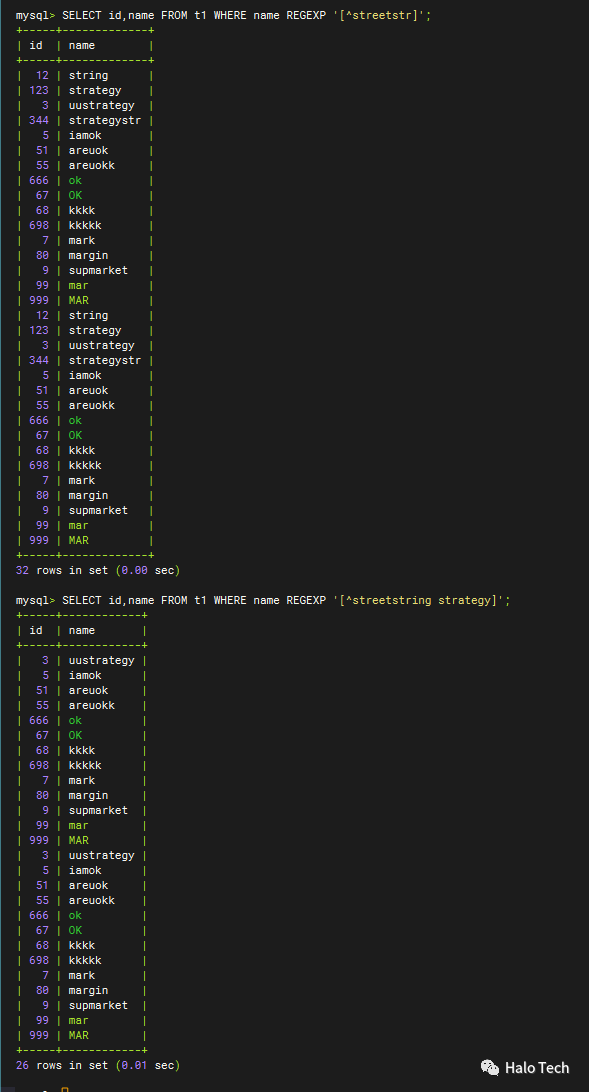
Task: Click first 'string' row of the 32-row result
Action: pyautogui.click(x=84, y=75)
